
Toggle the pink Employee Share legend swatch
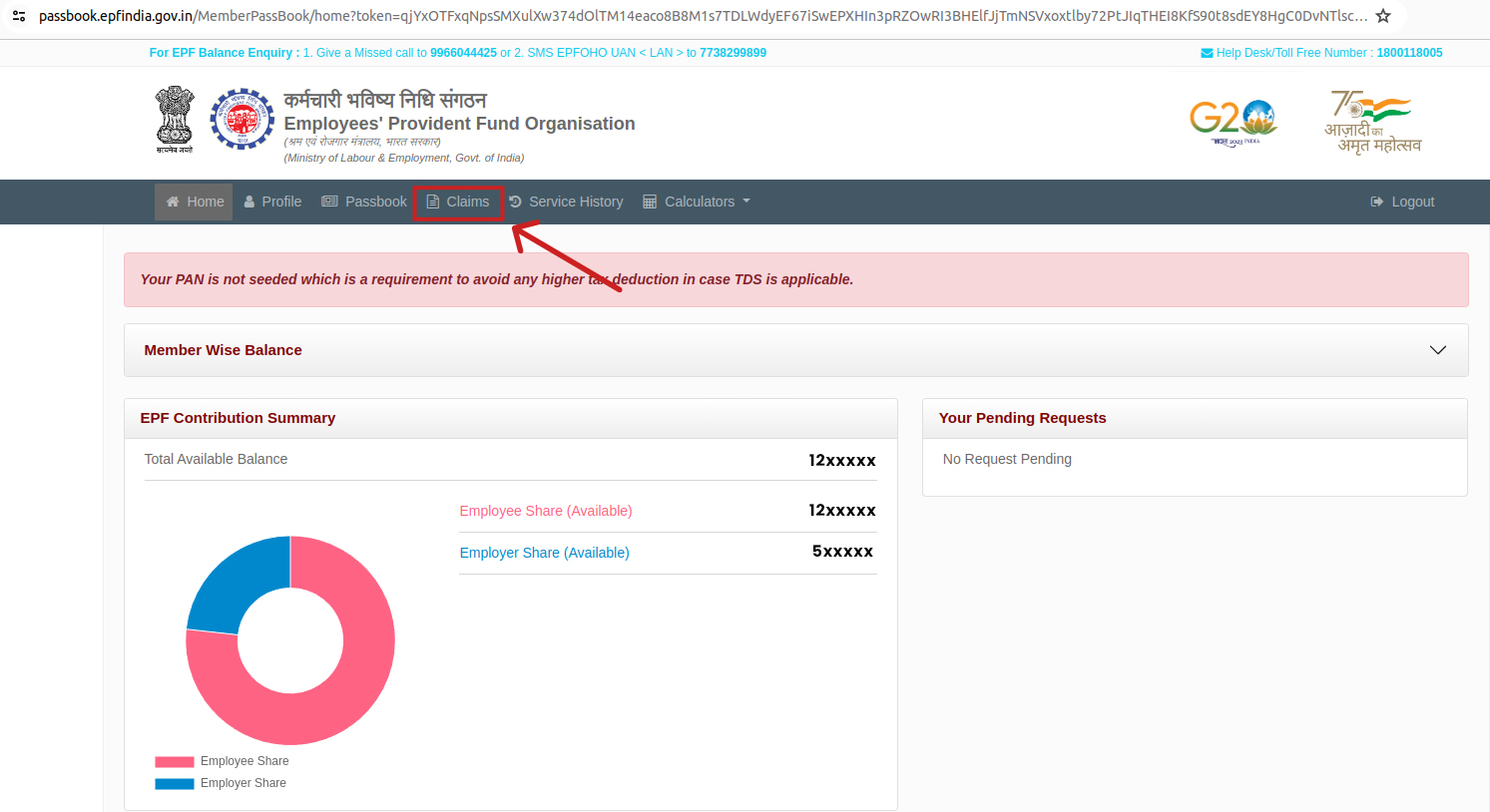(175, 761)
